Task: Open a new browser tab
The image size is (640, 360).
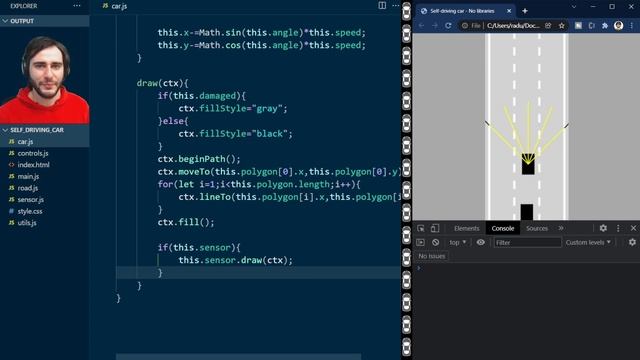Action: [525, 11]
